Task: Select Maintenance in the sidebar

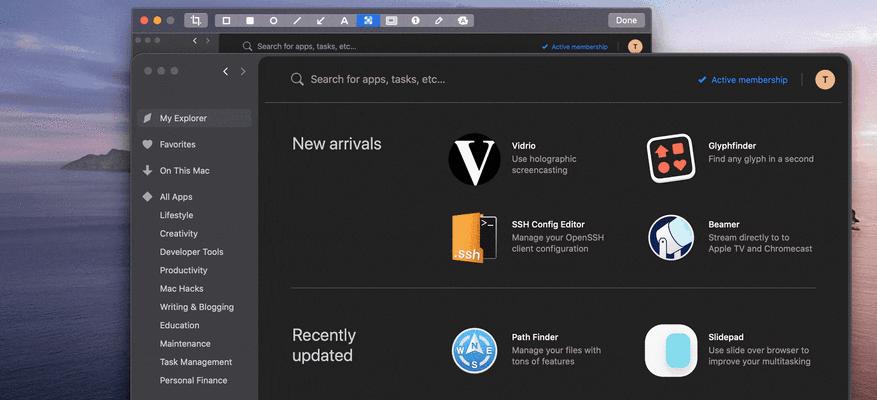Action: pos(185,343)
